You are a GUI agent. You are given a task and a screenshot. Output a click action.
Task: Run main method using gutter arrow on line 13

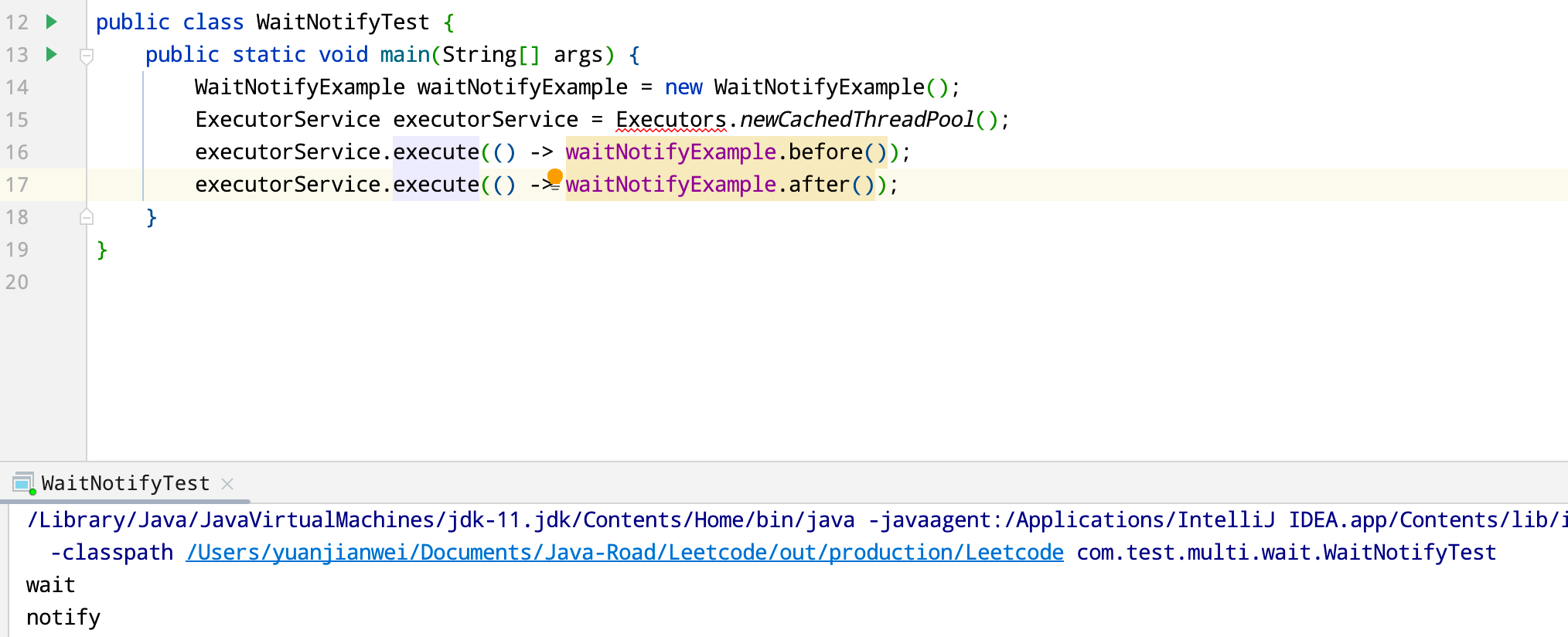[x=52, y=54]
